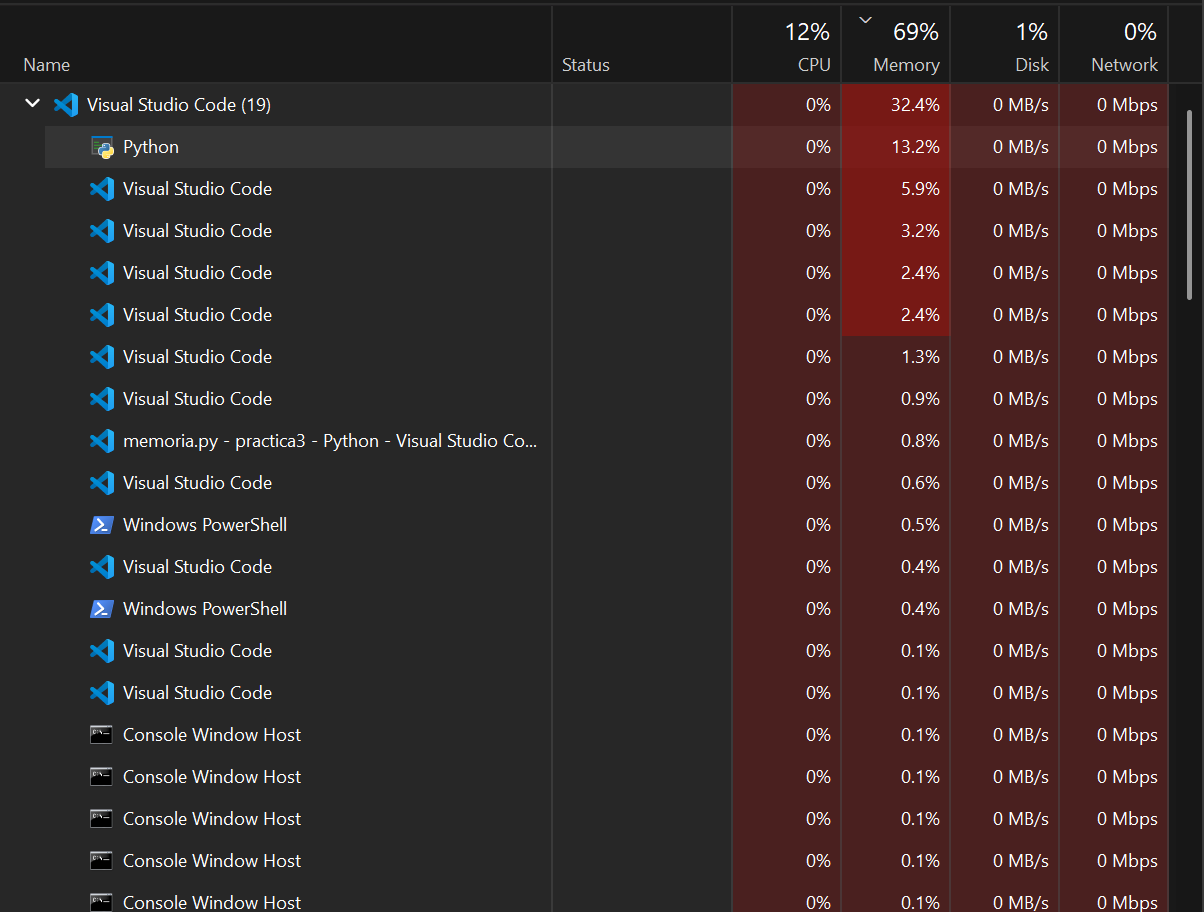Sort processes by the Network column
Viewport: 1204px width, 912px height.
point(1124,48)
